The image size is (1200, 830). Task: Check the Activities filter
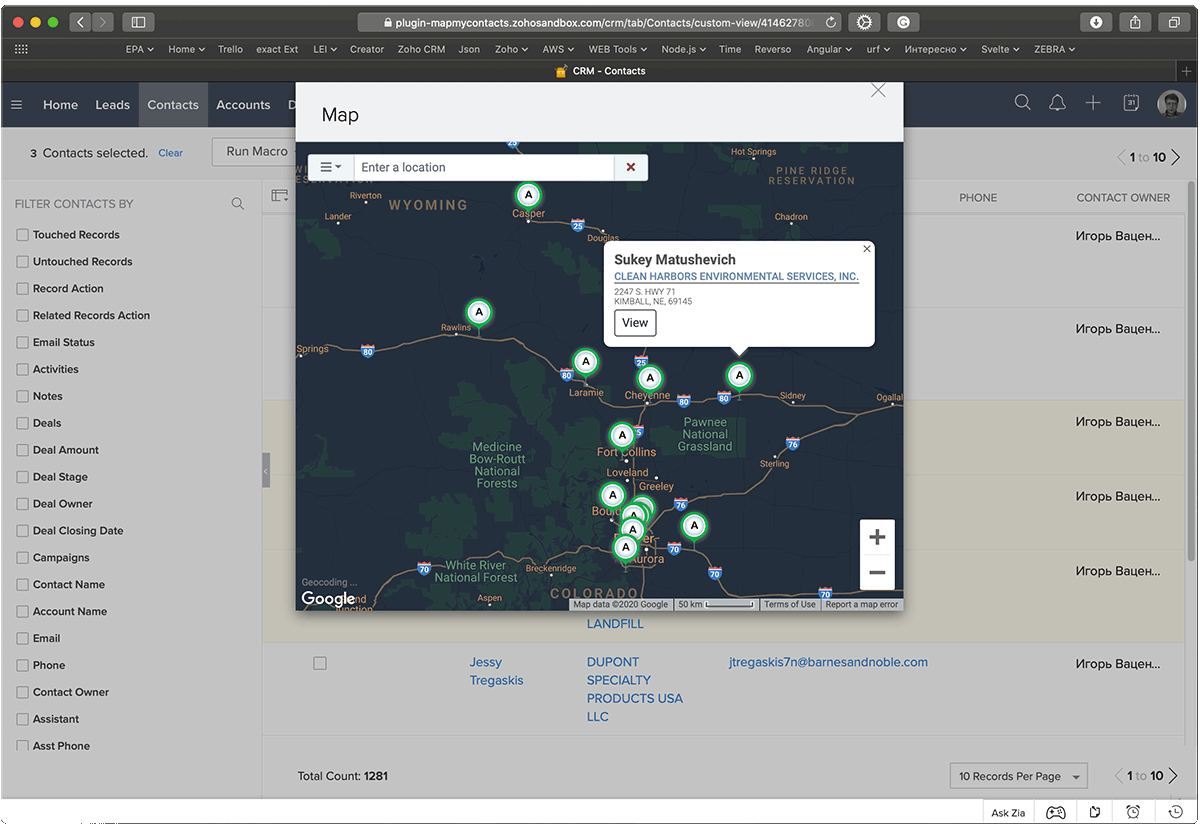[22, 370]
